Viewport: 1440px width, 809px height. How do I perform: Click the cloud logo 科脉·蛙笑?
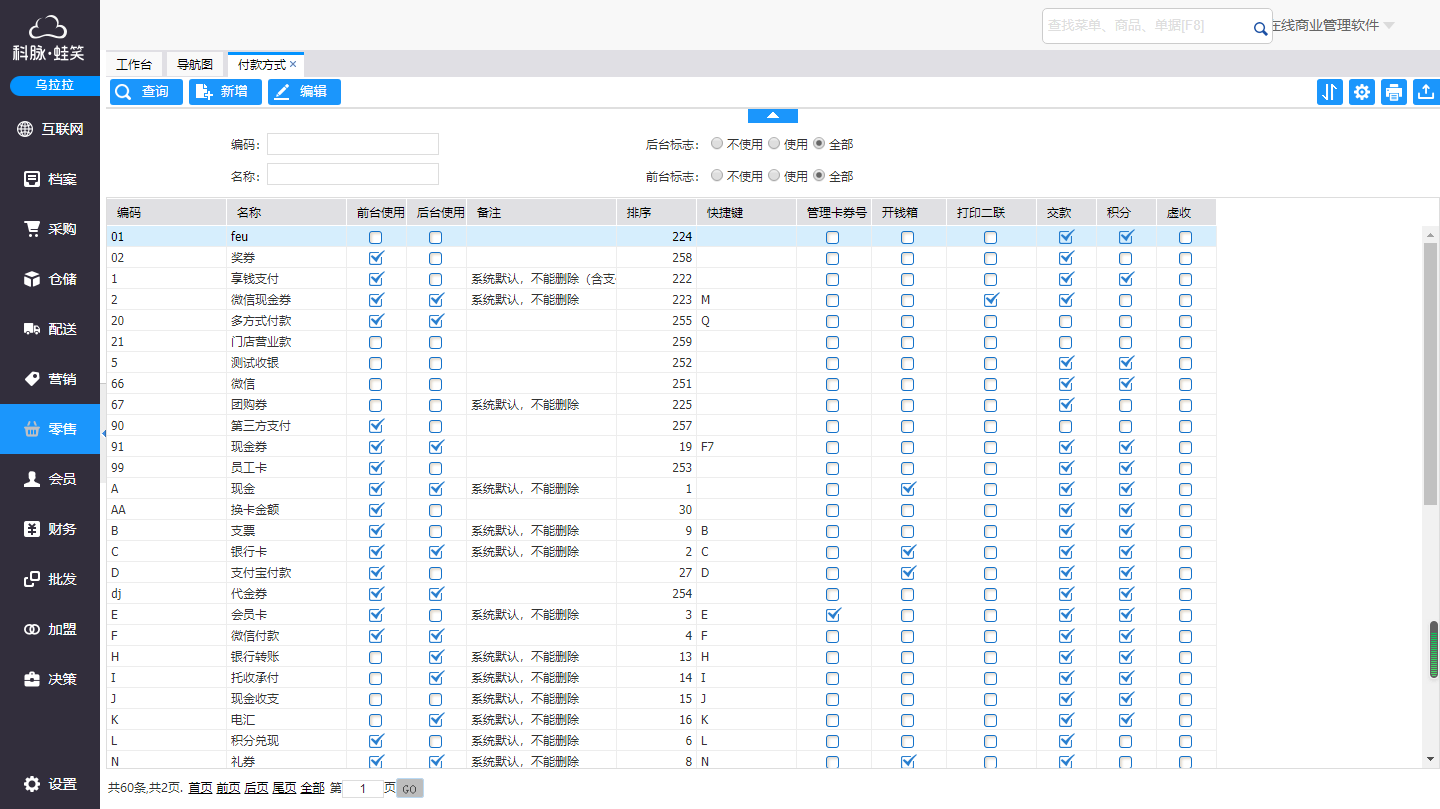(x=49, y=38)
